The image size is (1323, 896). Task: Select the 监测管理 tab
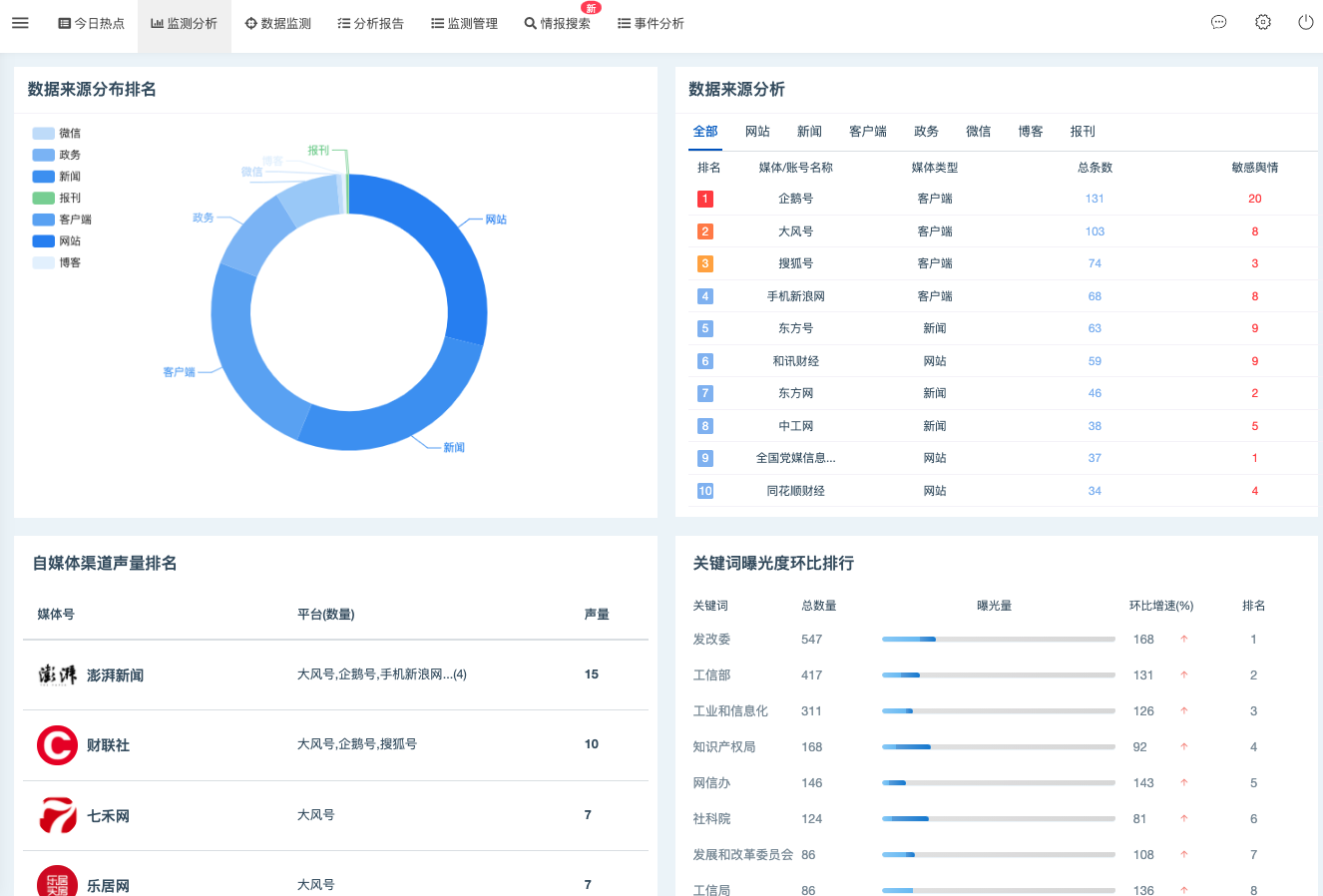pos(464,23)
